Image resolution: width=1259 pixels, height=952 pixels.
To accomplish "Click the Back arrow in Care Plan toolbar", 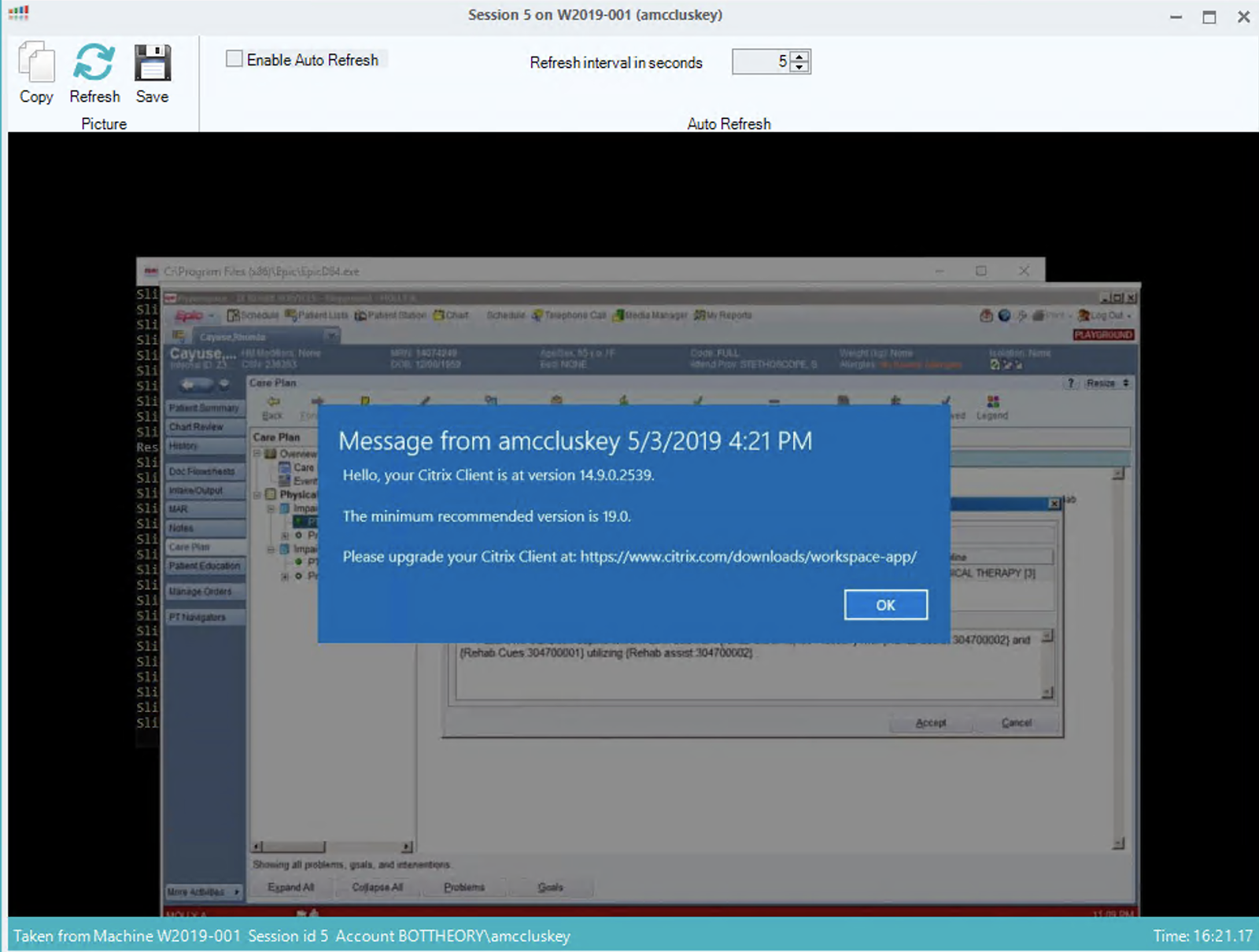I will click(272, 408).
